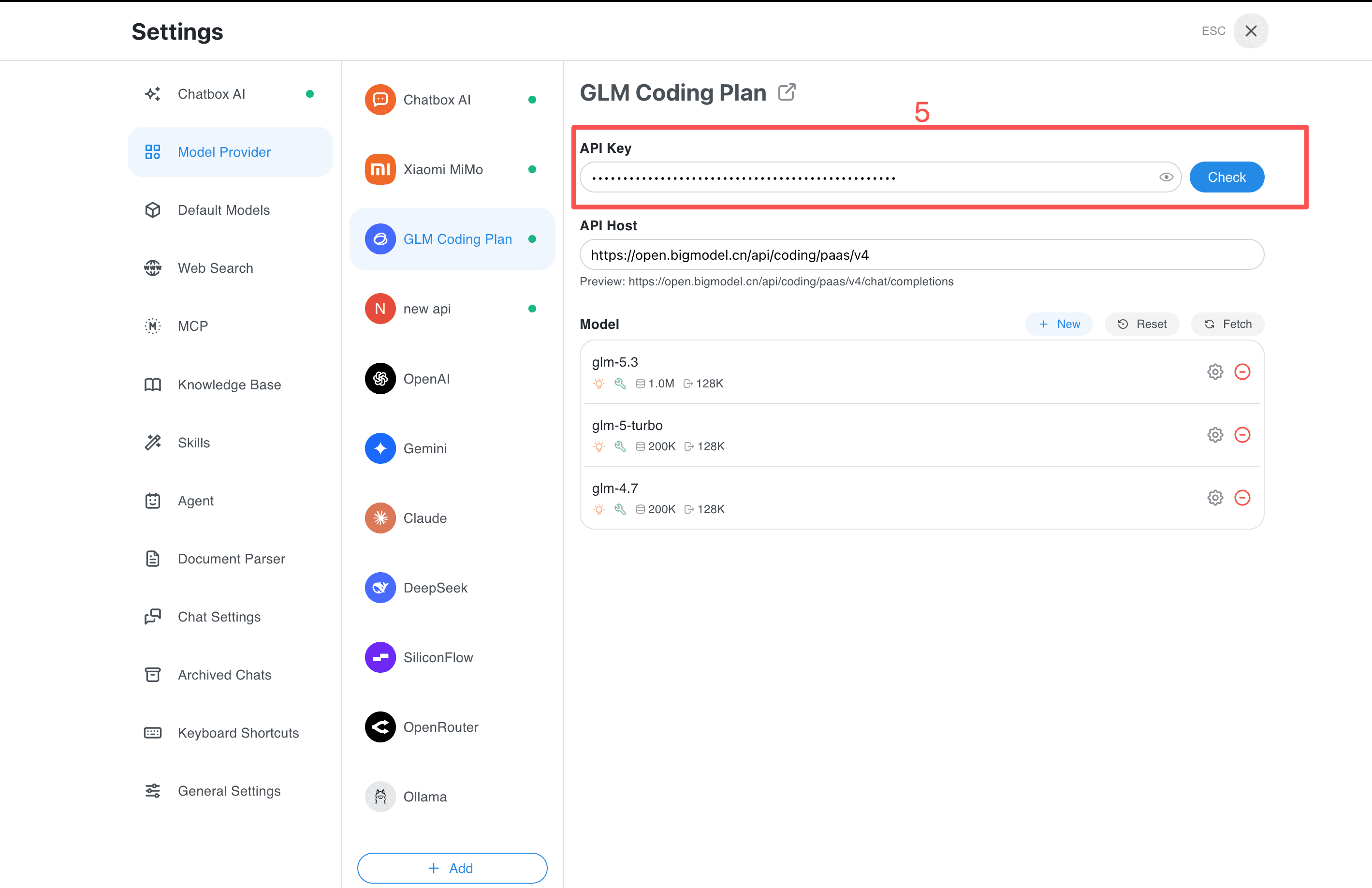The height and width of the screenshot is (888, 1372).
Task: Remove the glm-4.7 model
Action: point(1242,498)
